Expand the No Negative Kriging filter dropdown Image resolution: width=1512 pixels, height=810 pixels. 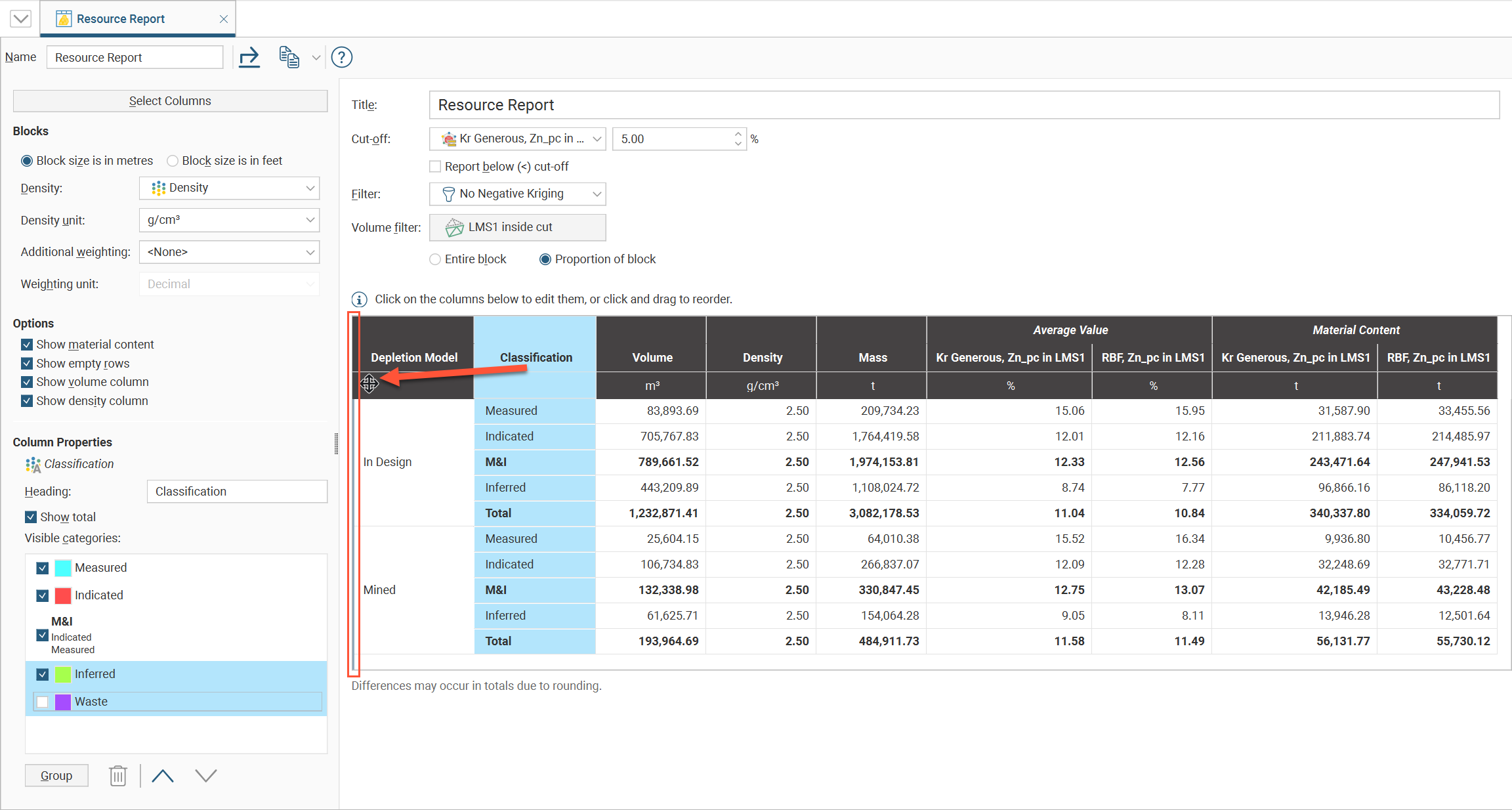(517, 194)
